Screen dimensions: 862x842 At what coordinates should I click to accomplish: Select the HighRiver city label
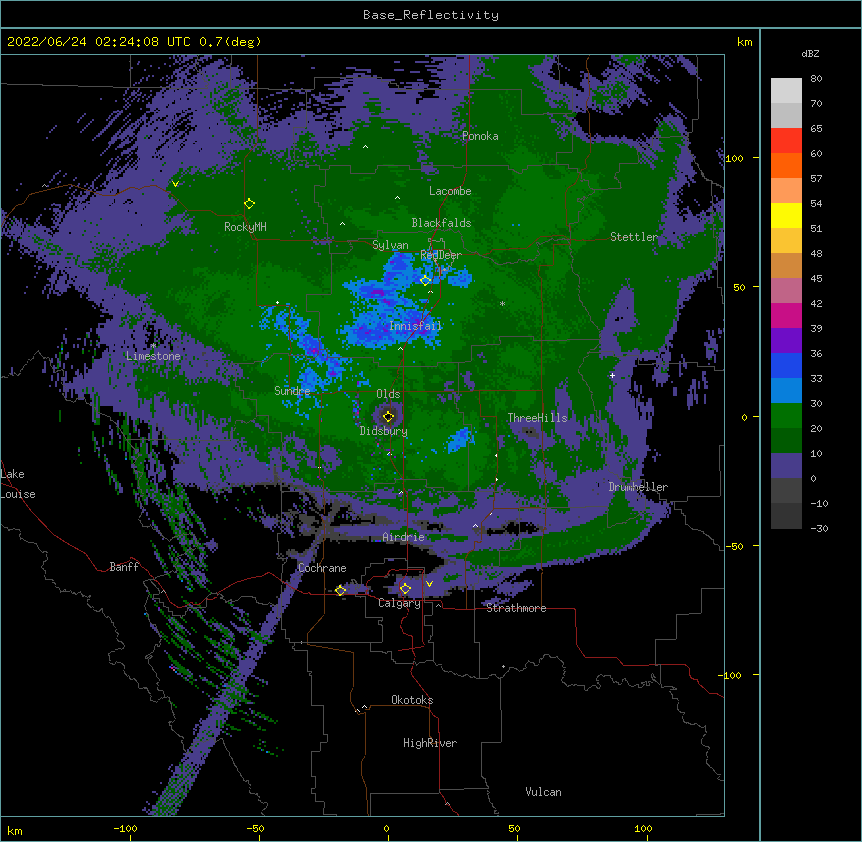coord(430,743)
